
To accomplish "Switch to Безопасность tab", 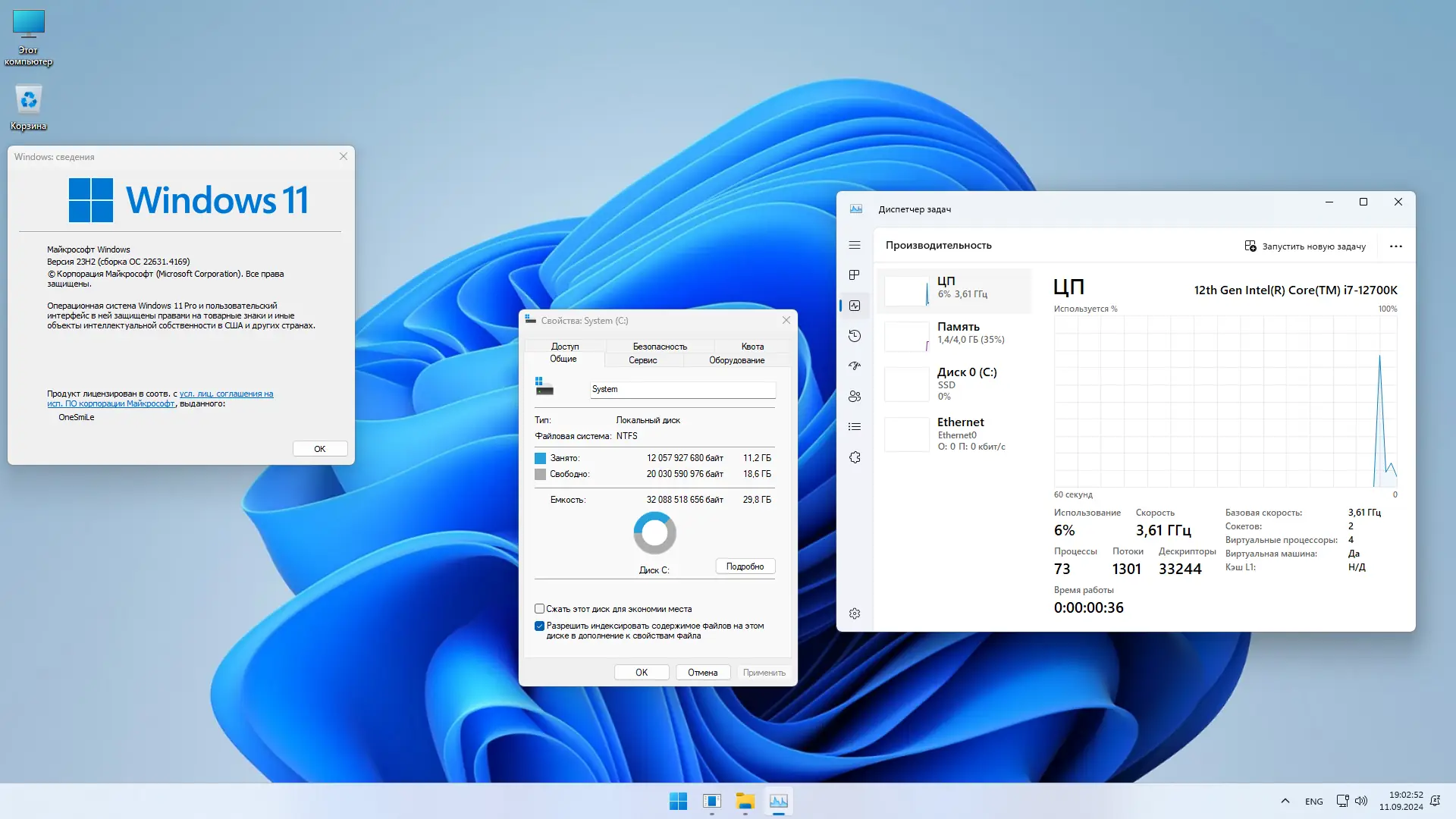I will 660,347.
